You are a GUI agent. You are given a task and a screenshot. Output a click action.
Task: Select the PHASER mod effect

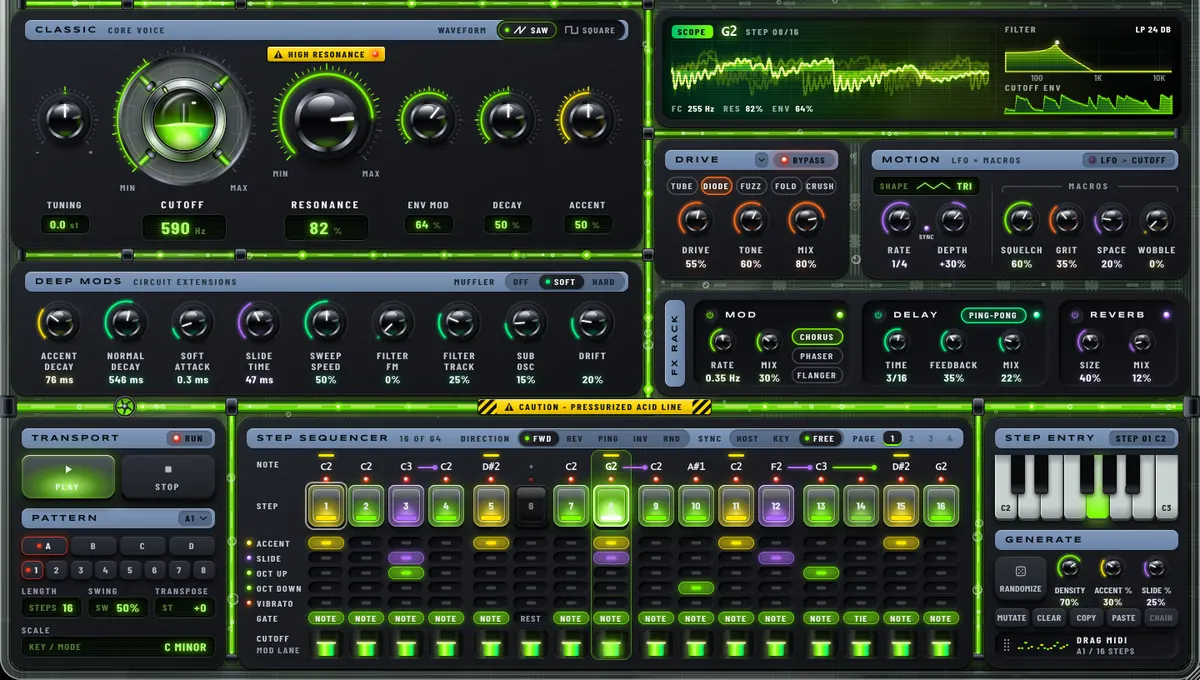coord(818,356)
